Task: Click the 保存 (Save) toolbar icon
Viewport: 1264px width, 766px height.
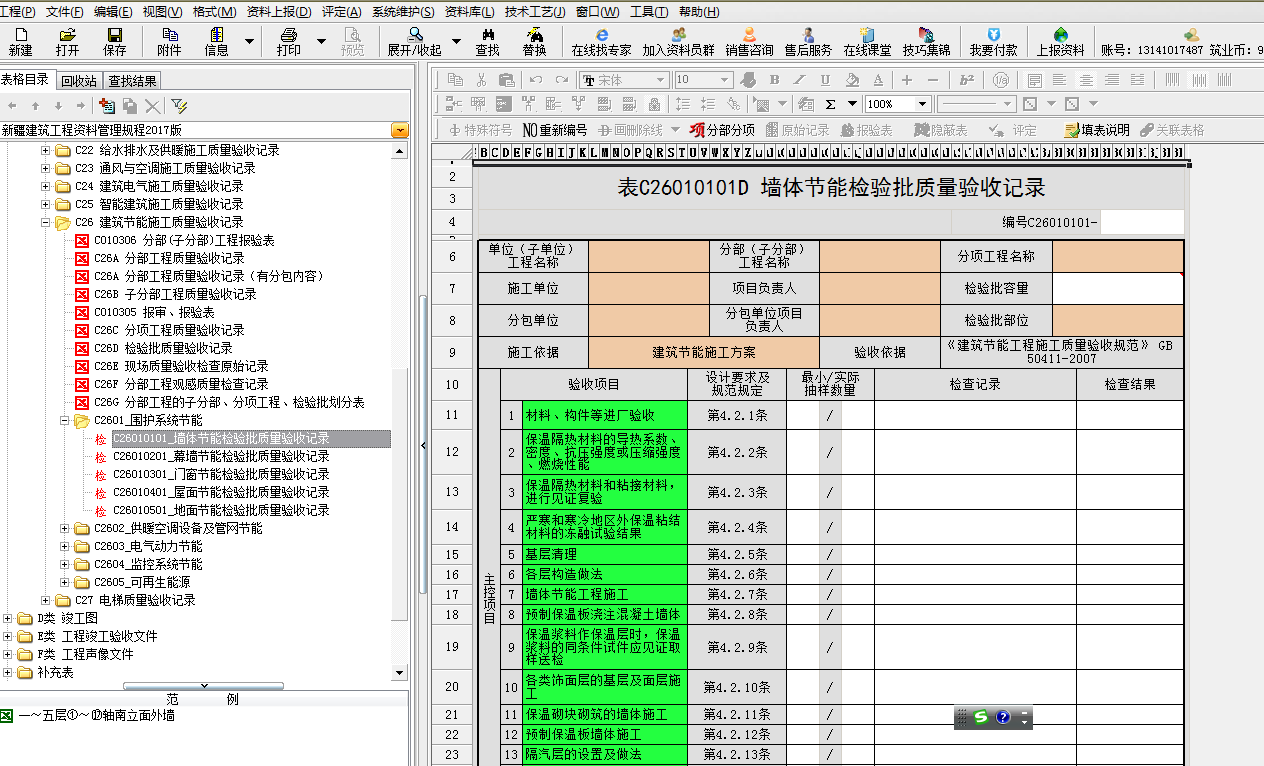Action: [x=114, y=41]
